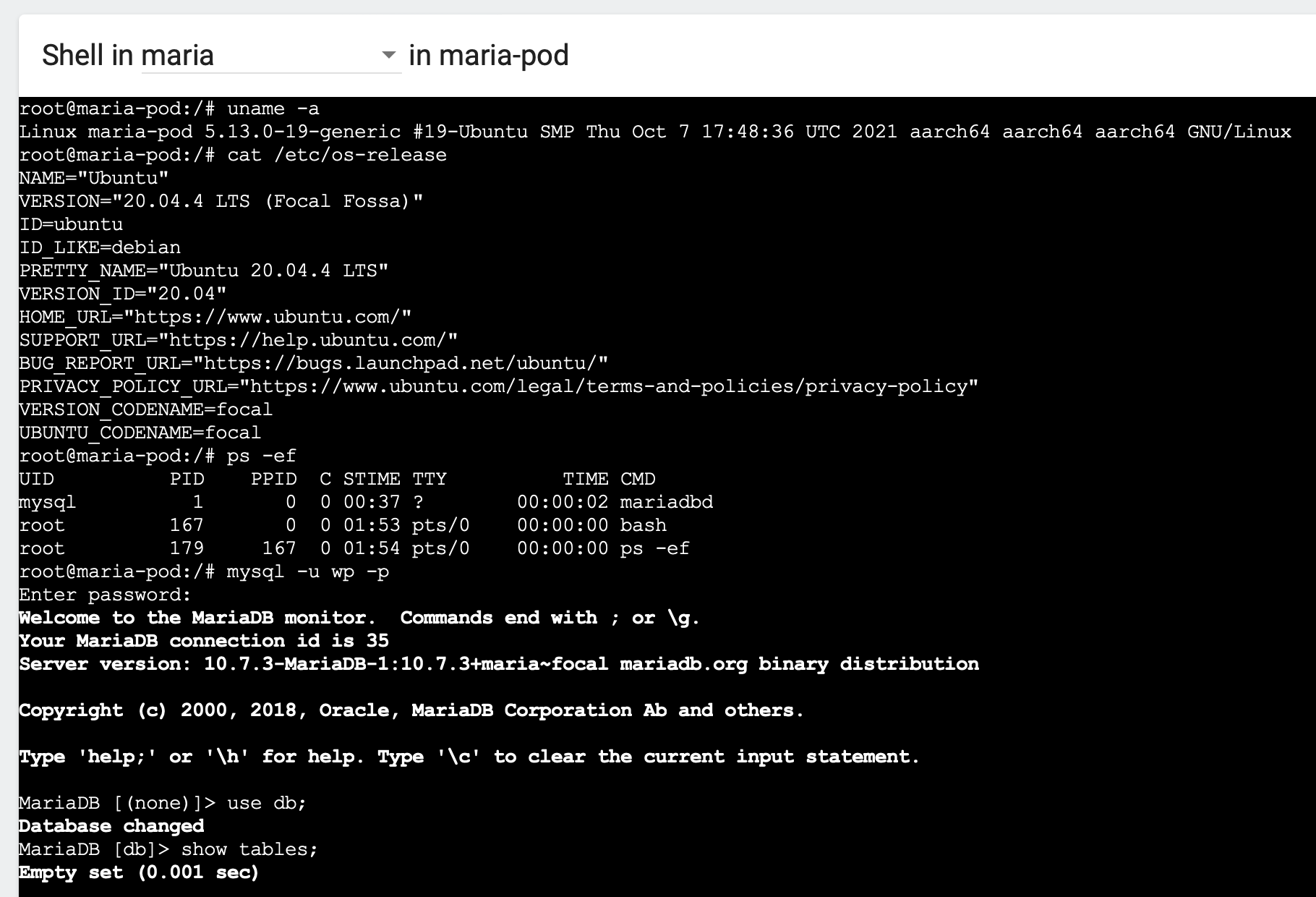
Task: Click the 'in maria-pod' pod name label
Action: pyautogui.click(x=489, y=56)
